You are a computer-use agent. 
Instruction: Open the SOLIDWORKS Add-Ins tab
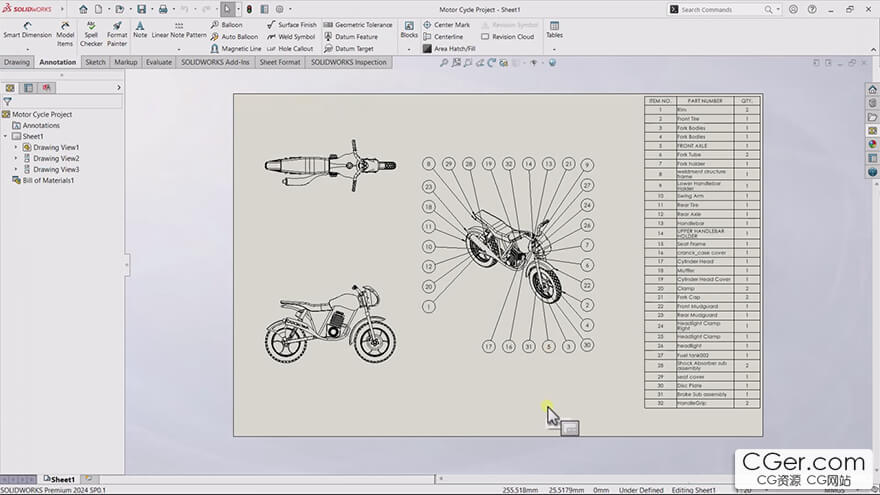pyautogui.click(x=215, y=62)
